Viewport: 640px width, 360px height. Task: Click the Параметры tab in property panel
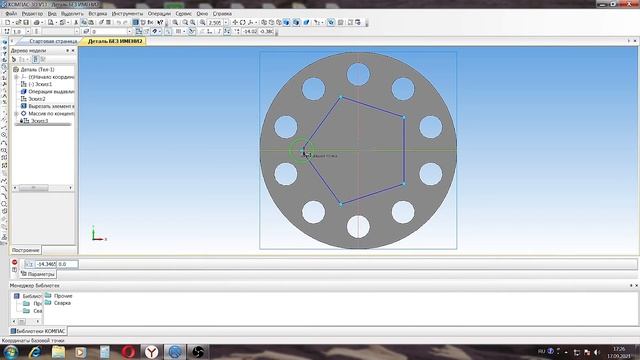tap(38, 274)
